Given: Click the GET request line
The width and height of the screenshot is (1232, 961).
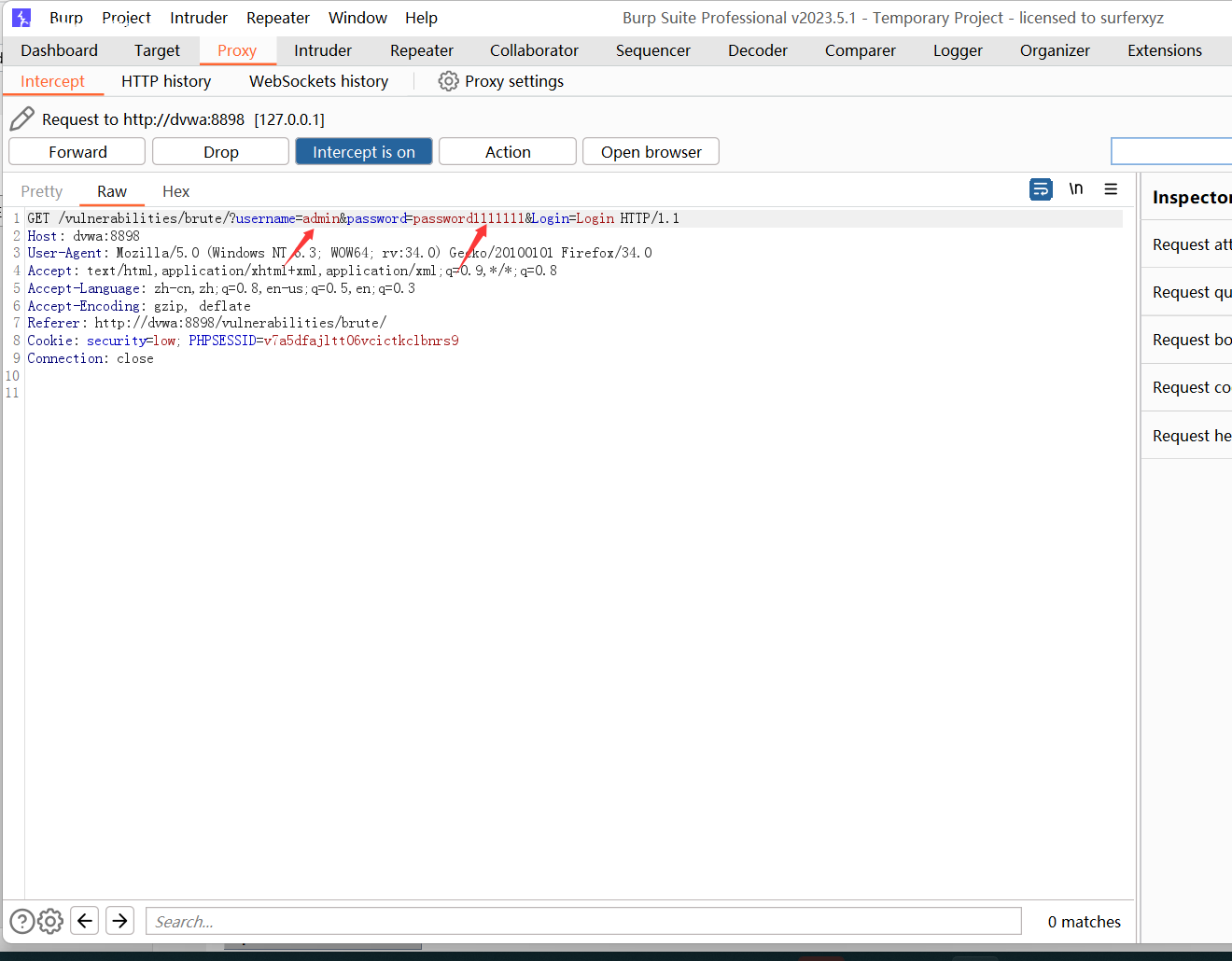Looking at the screenshot, I should 353,218.
